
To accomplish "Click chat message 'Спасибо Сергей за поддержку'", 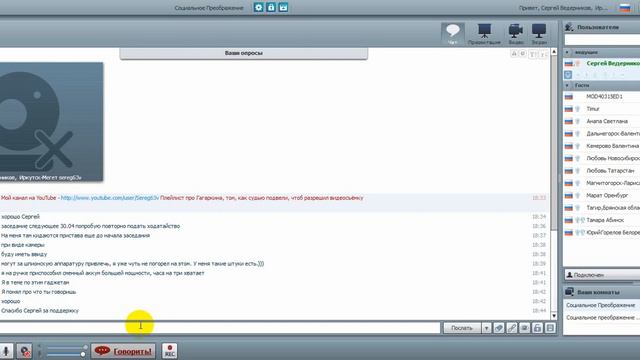I will coord(40,311).
